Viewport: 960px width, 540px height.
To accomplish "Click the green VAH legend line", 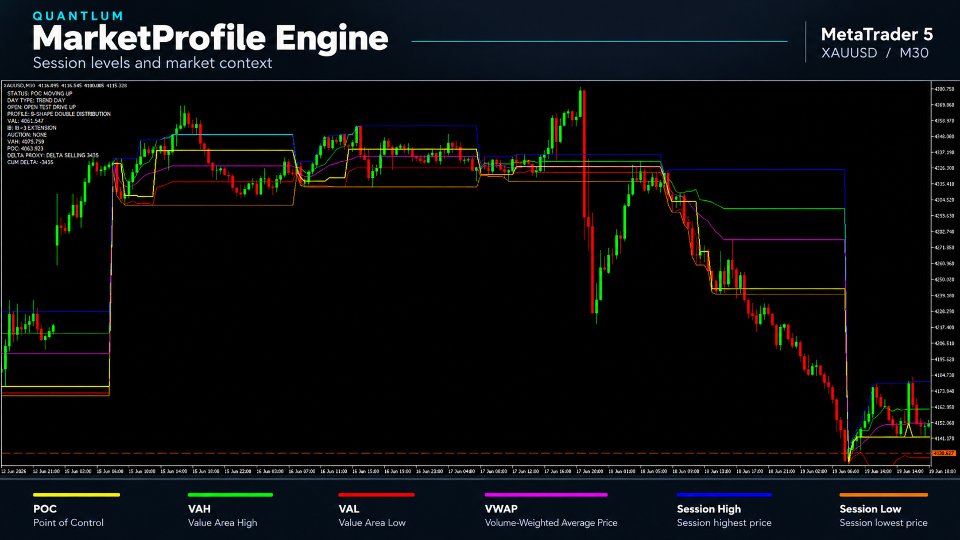I will tap(230, 495).
